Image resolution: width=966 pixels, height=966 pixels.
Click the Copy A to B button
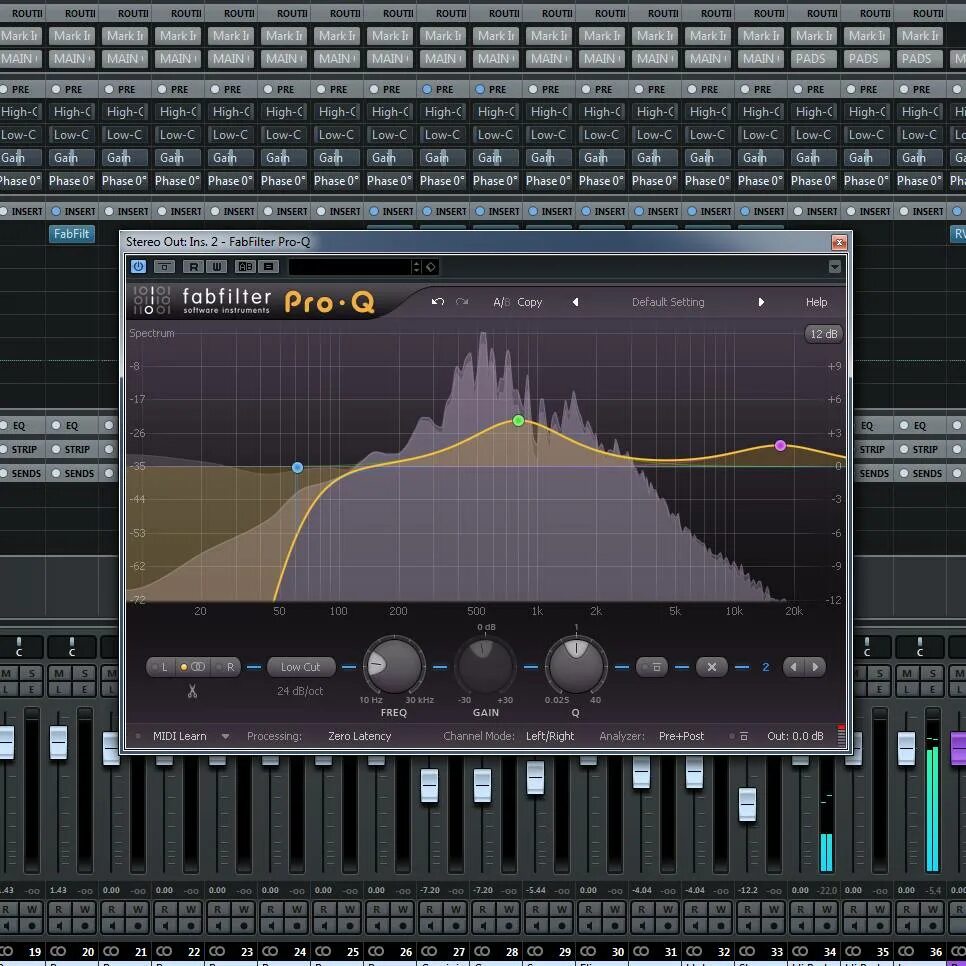529,302
